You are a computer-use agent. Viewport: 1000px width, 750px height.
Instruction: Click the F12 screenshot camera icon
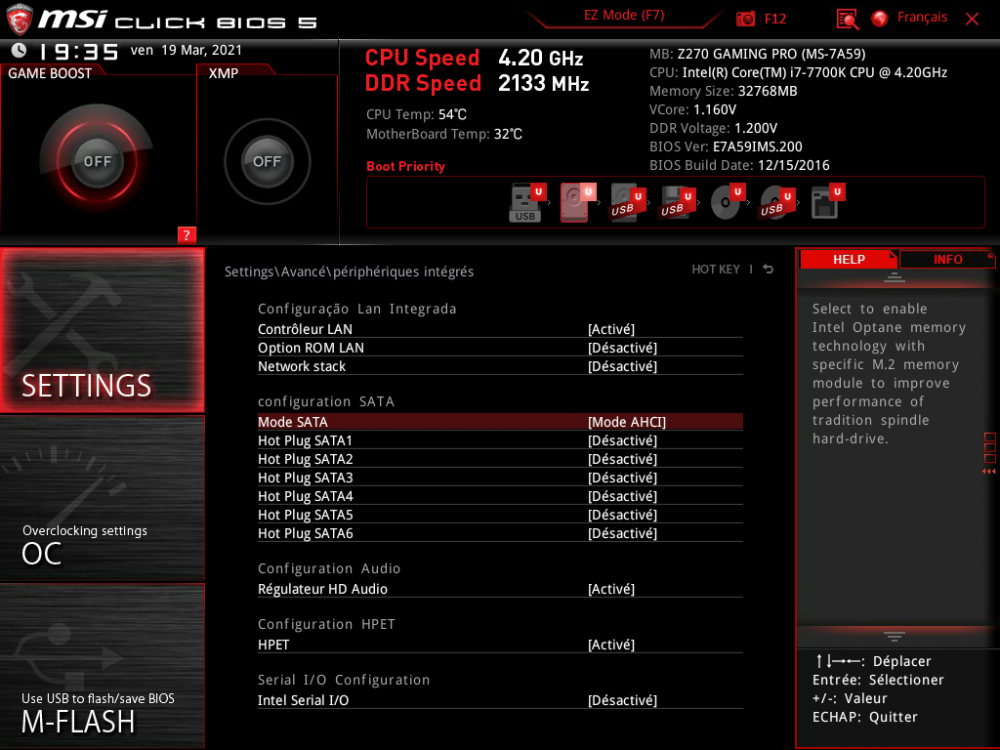(746, 18)
